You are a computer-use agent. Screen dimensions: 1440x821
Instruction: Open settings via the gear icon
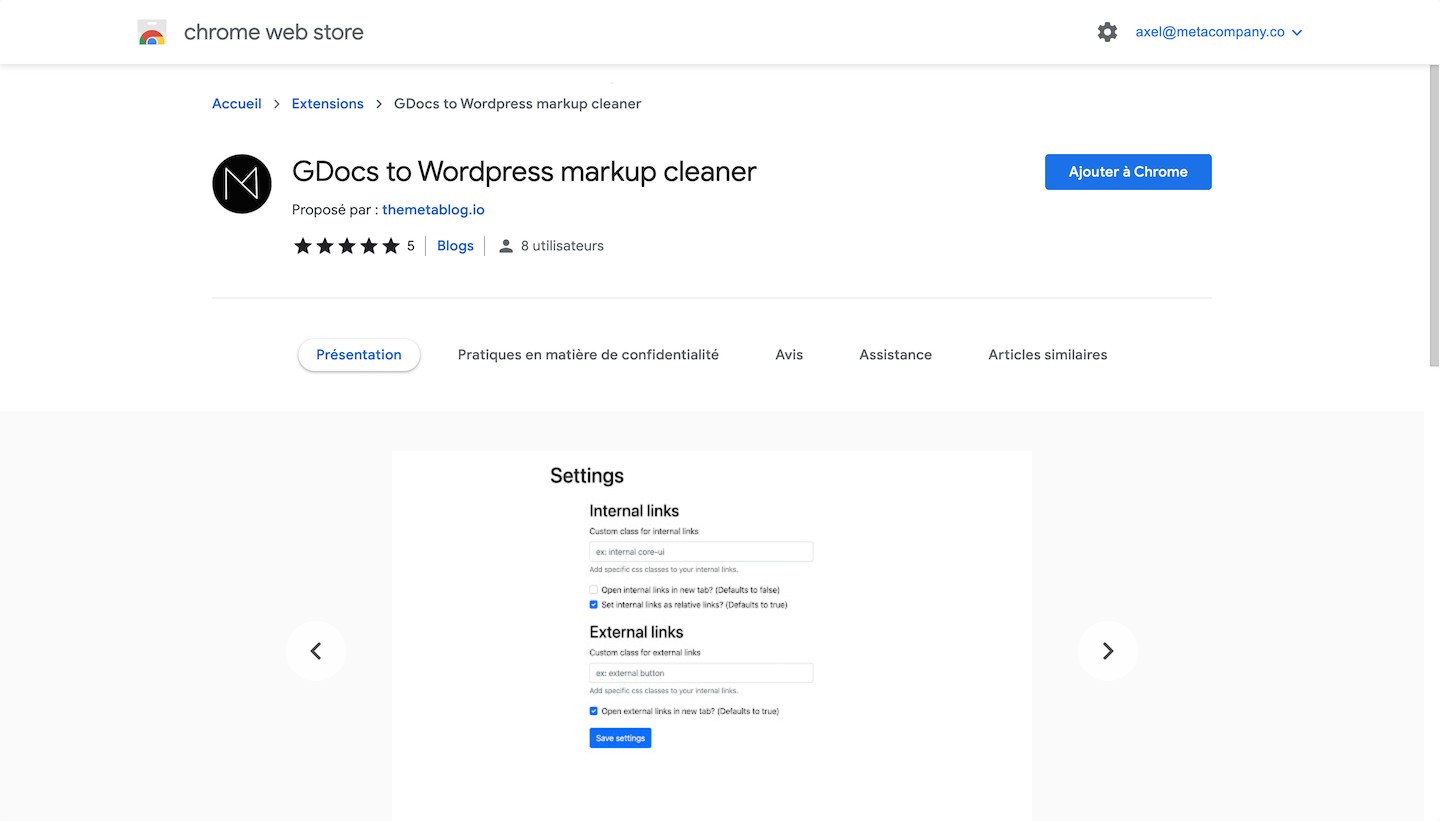pyautogui.click(x=1107, y=32)
